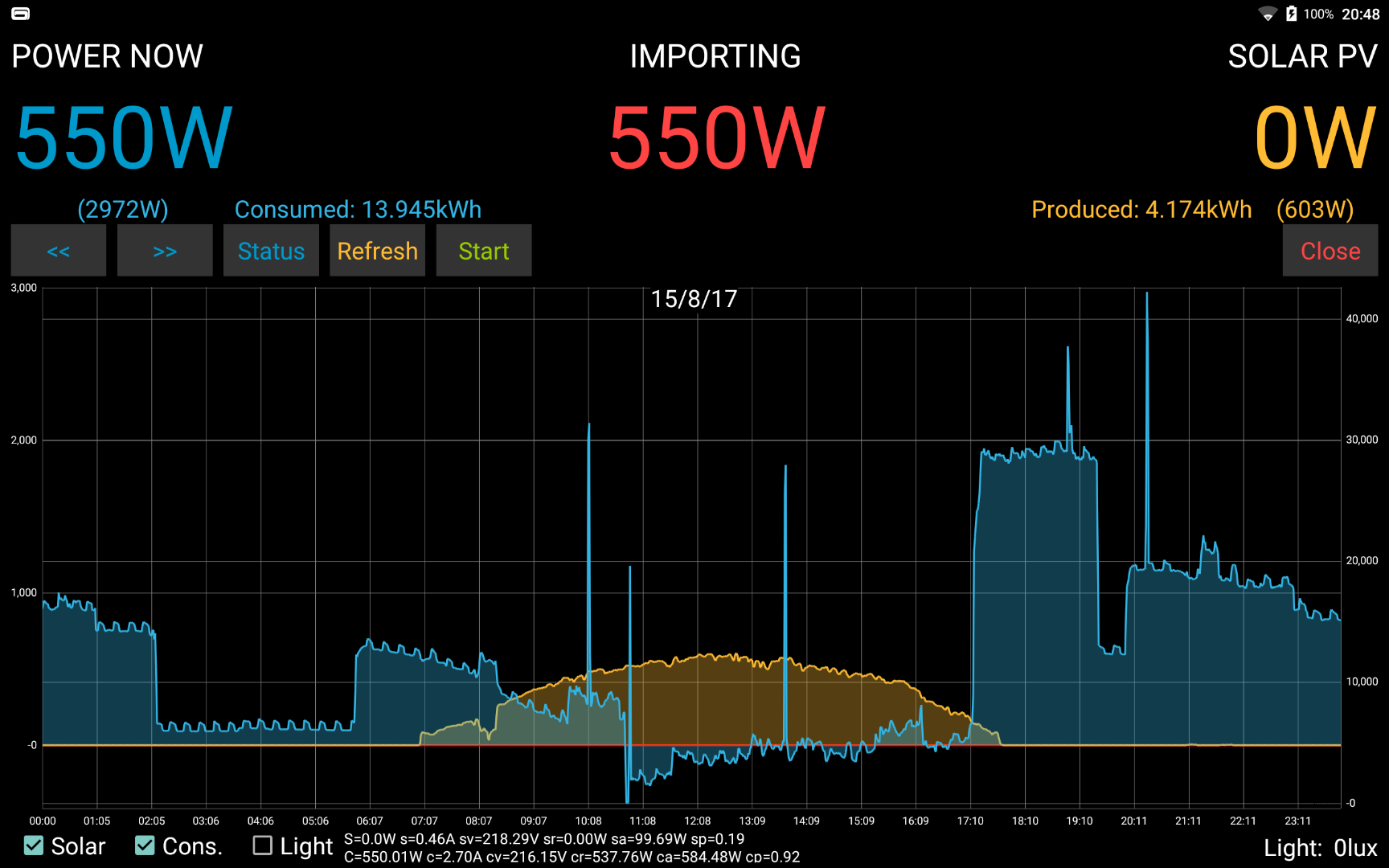The image size is (1389, 868).
Task: Refresh the power data
Action: [377, 250]
